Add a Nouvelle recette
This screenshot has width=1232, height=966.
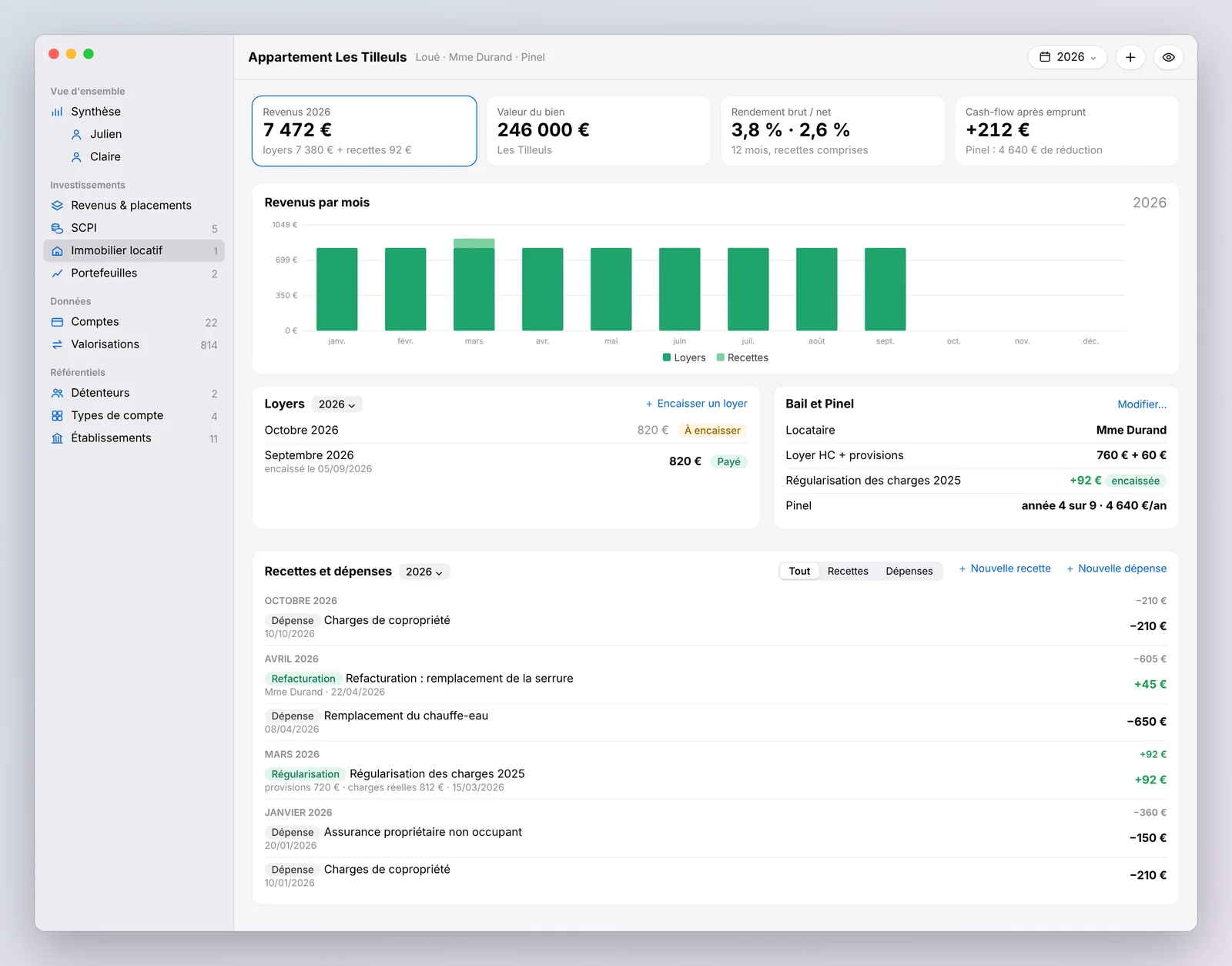pos(1005,569)
